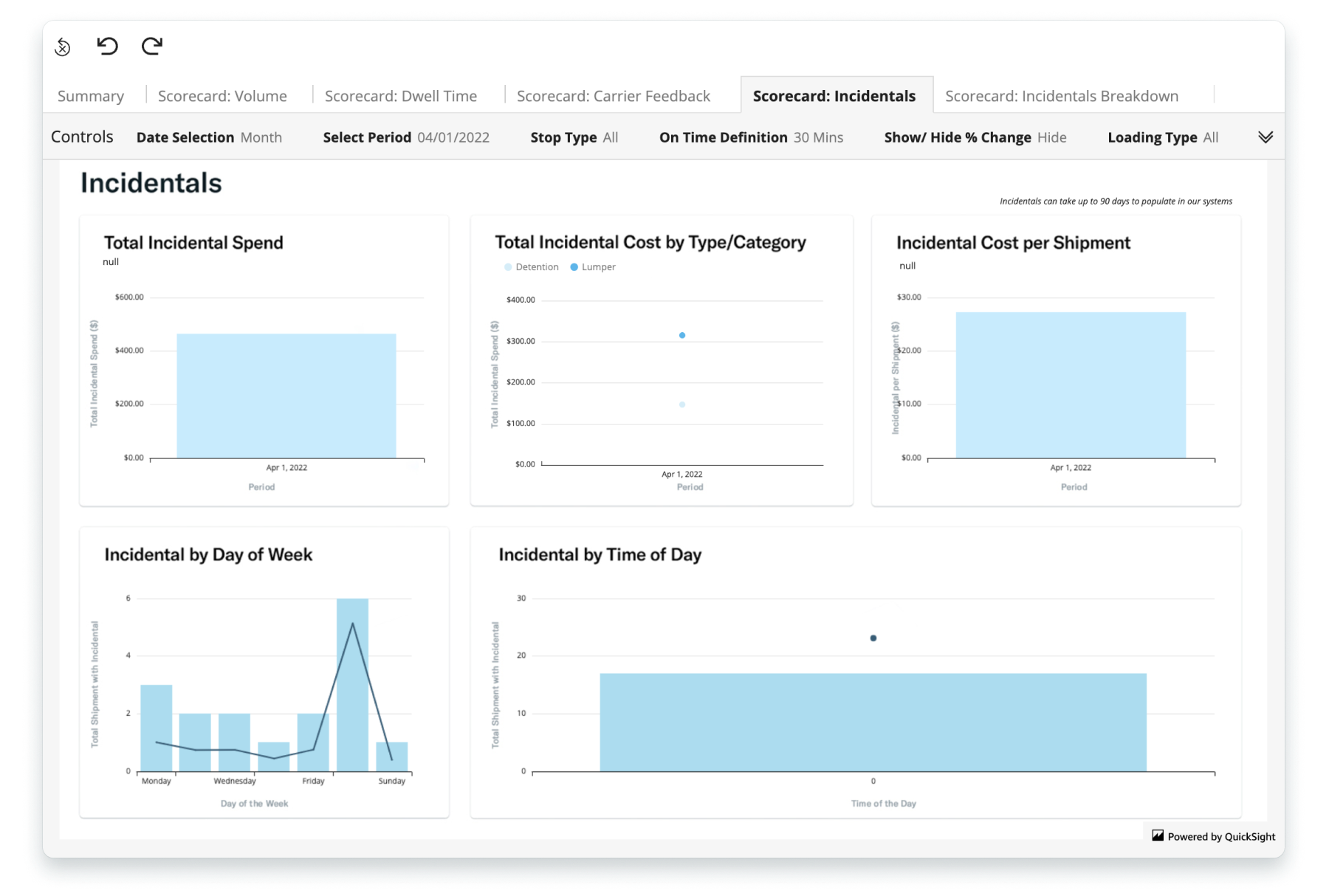Open the Select Period date control

coord(406,137)
